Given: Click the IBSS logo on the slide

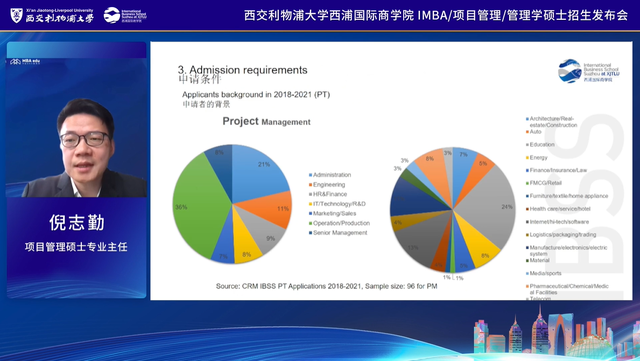Looking at the screenshot, I should click(589, 71).
